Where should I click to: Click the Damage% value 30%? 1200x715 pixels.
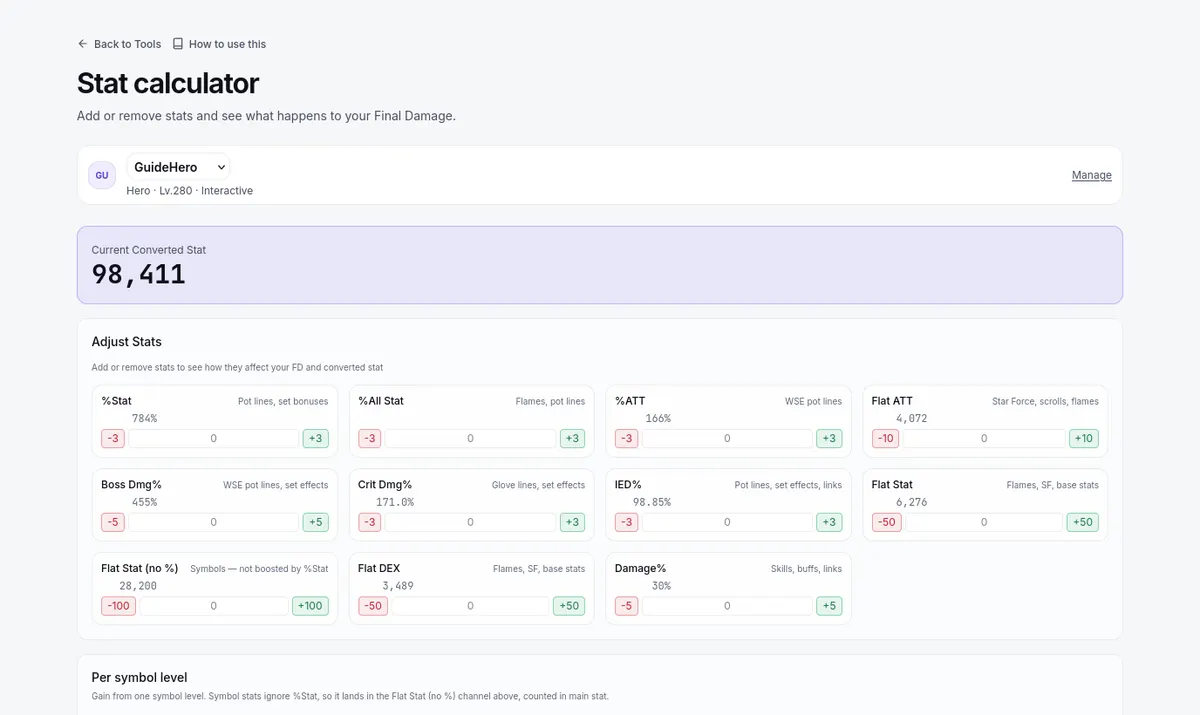click(661, 586)
